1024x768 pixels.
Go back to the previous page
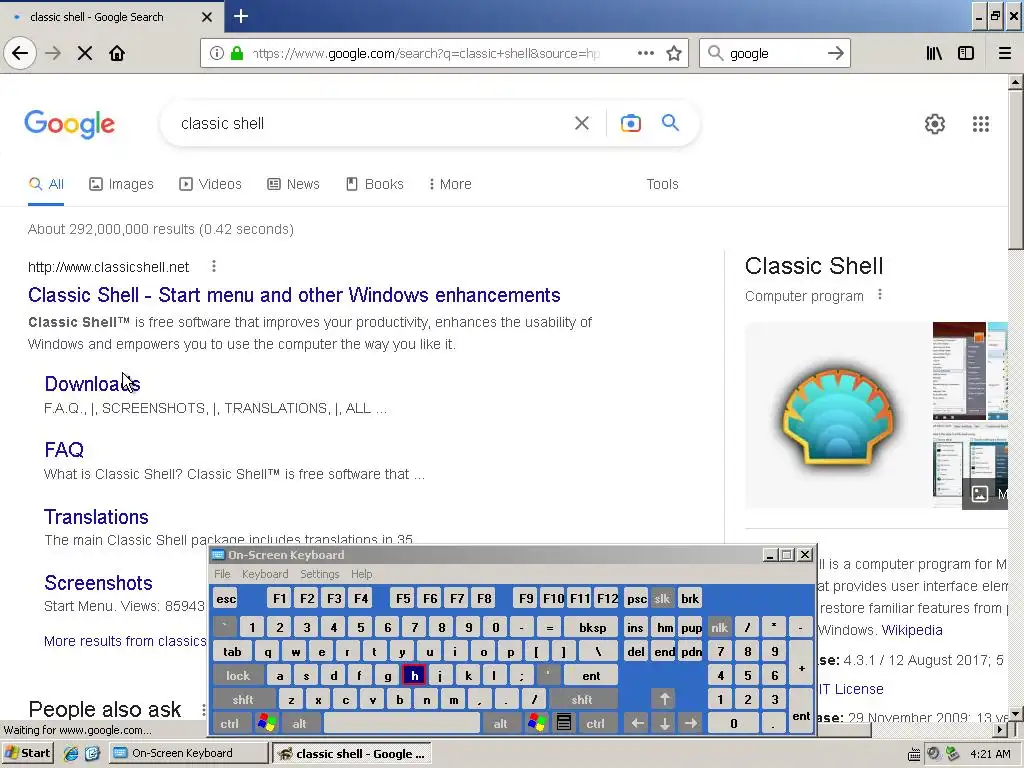pos(20,53)
